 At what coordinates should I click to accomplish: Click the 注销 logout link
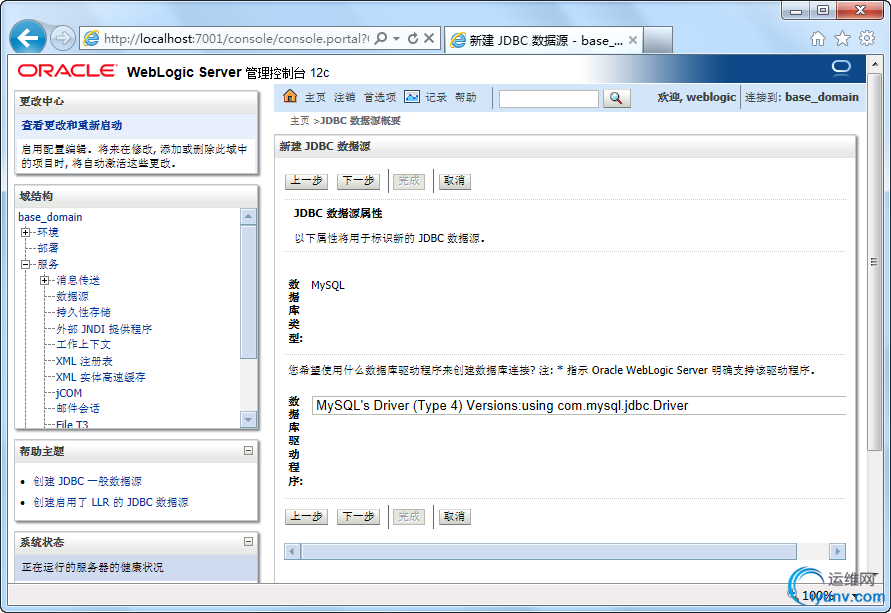(x=344, y=98)
